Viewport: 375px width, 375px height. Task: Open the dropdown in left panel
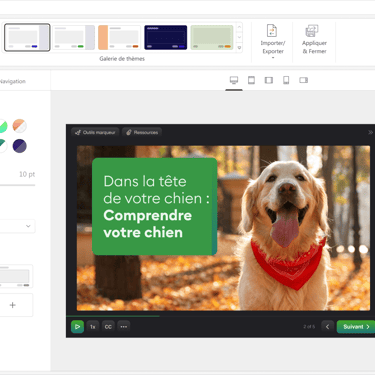tap(17, 226)
